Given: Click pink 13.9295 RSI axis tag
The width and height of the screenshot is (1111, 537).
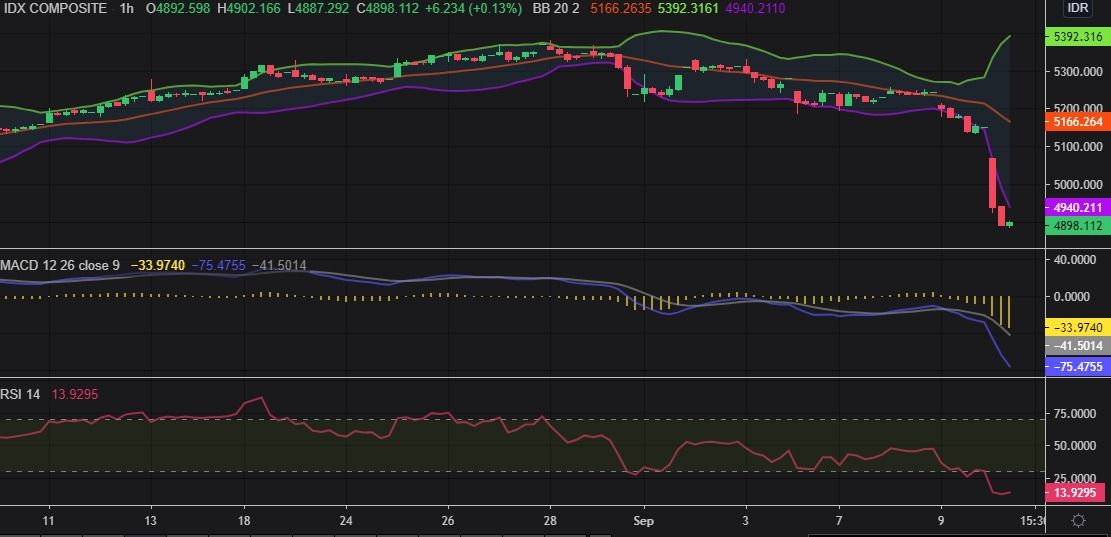Looking at the screenshot, I should (x=1077, y=493).
